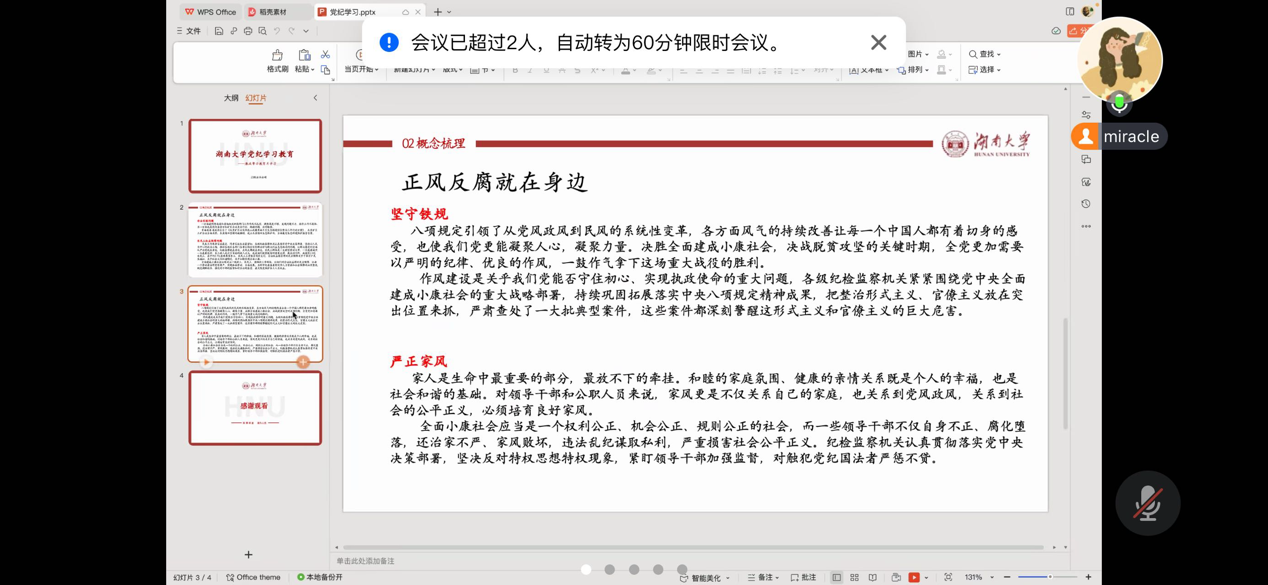
Task: Open the history clock icon in right sidebar
Action: tap(1086, 204)
